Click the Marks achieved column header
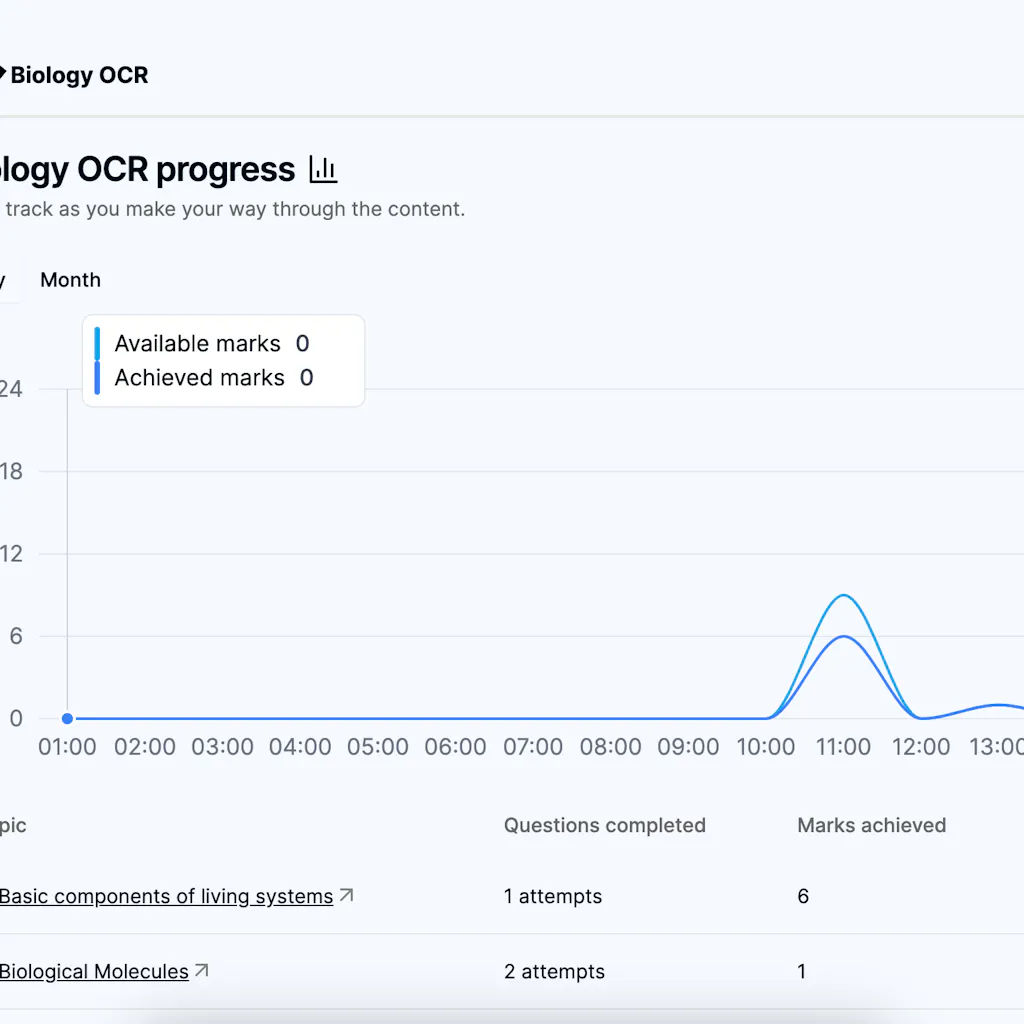The image size is (1024, 1024). 871,825
